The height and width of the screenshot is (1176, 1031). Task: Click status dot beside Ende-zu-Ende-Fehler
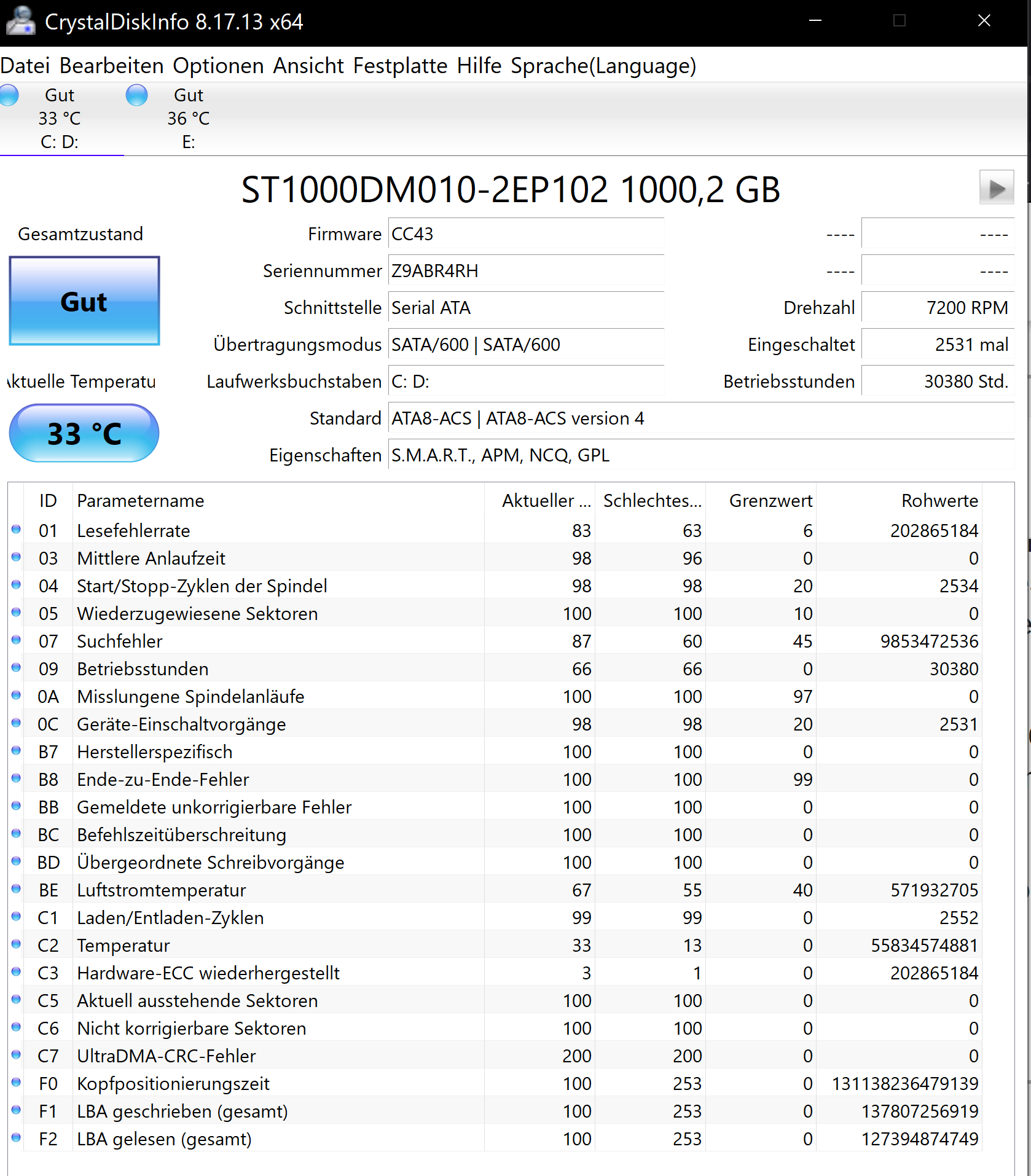coord(16,778)
